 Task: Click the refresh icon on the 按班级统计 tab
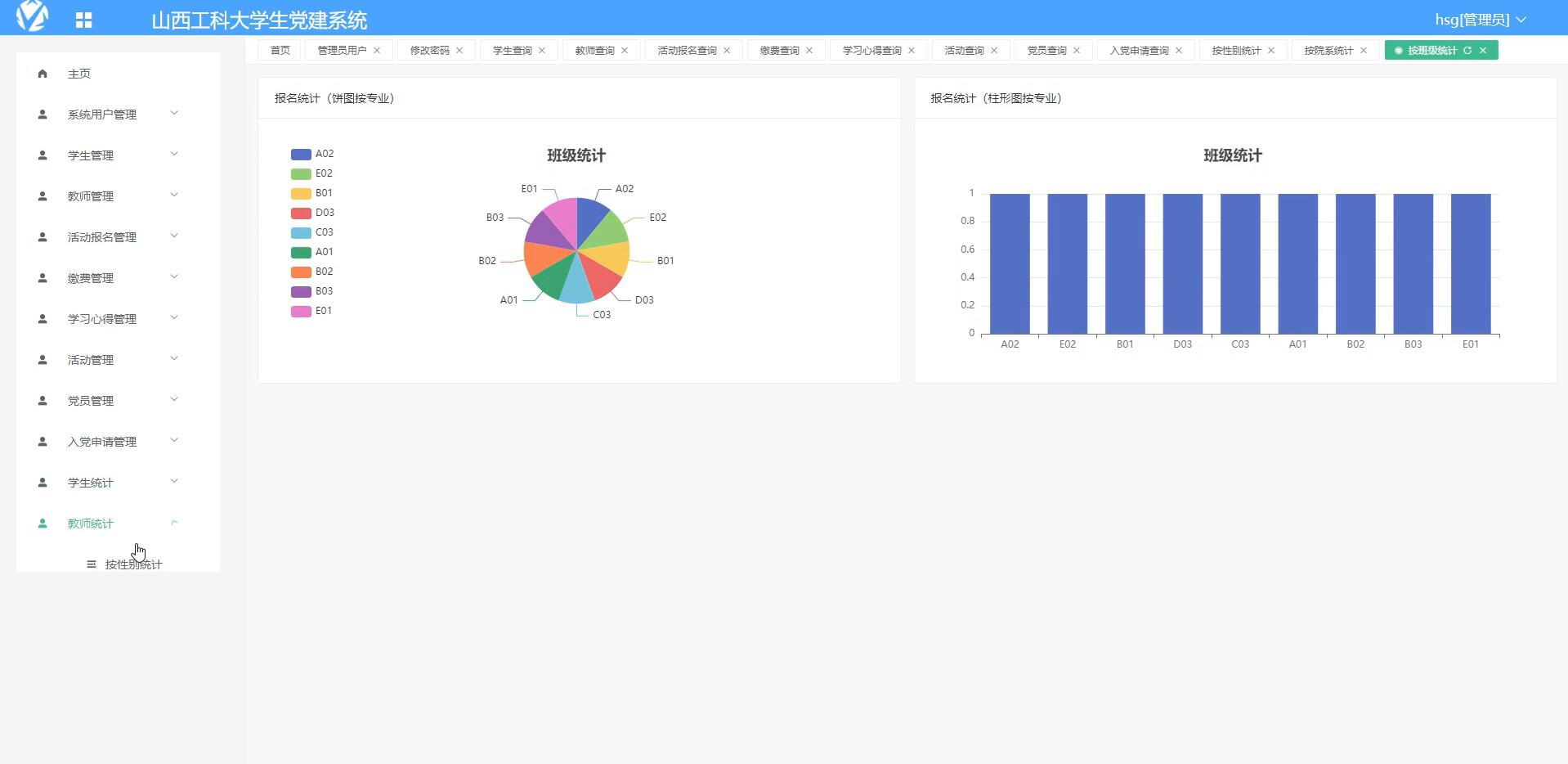(1469, 50)
